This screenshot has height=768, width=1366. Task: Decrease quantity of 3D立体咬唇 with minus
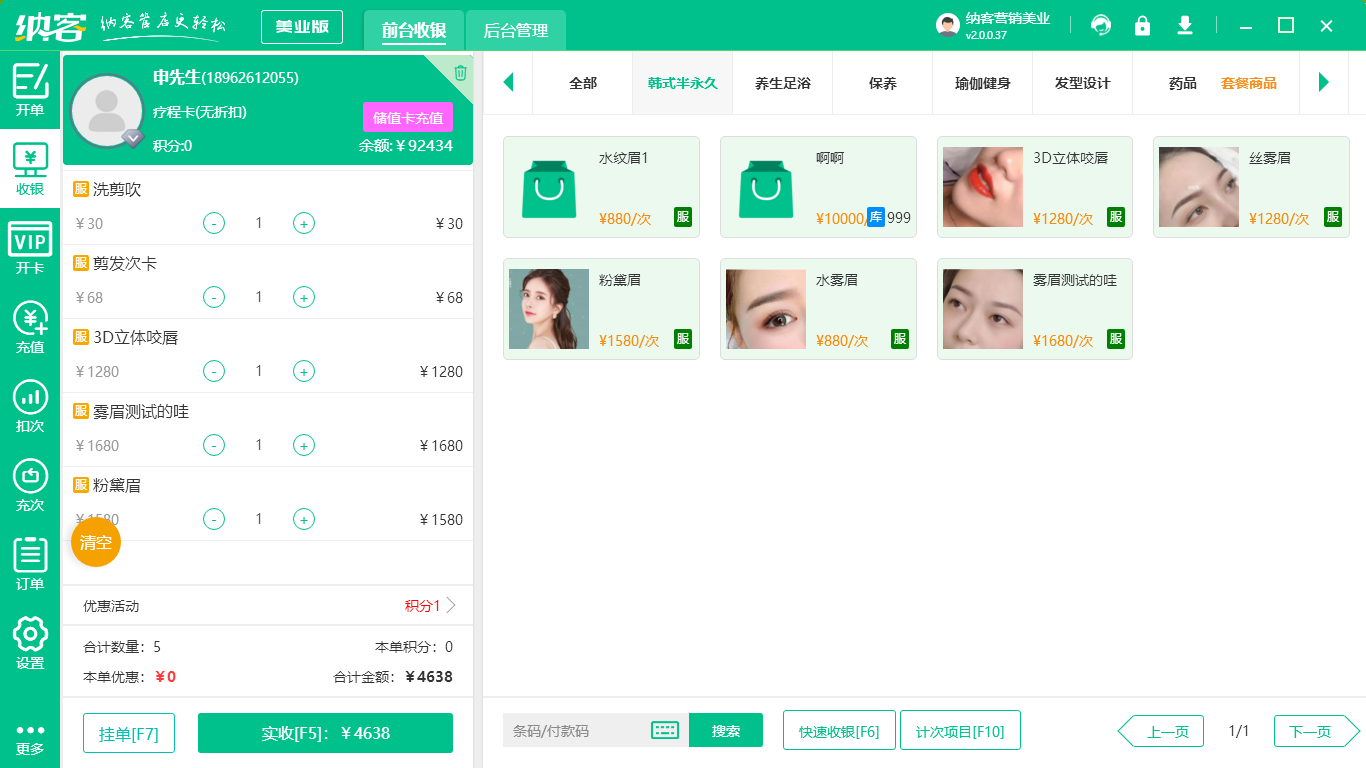214,371
